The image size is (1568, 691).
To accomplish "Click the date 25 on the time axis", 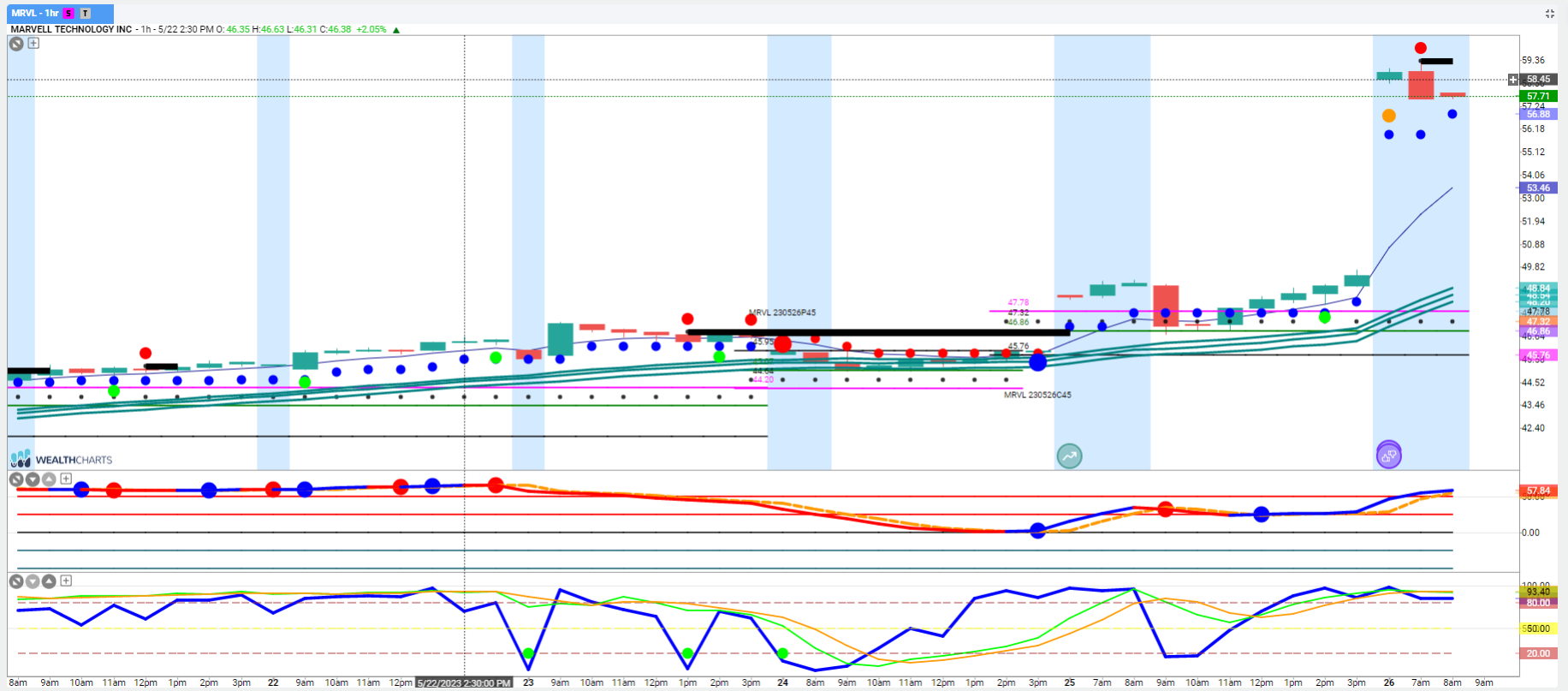I will tap(1070, 682).
